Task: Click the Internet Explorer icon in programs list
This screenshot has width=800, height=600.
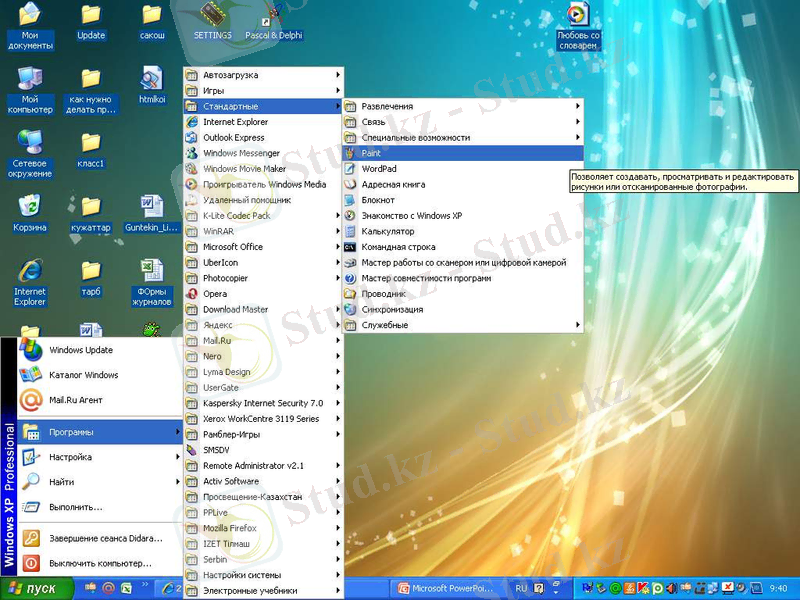Action: (x=193, y=122)
